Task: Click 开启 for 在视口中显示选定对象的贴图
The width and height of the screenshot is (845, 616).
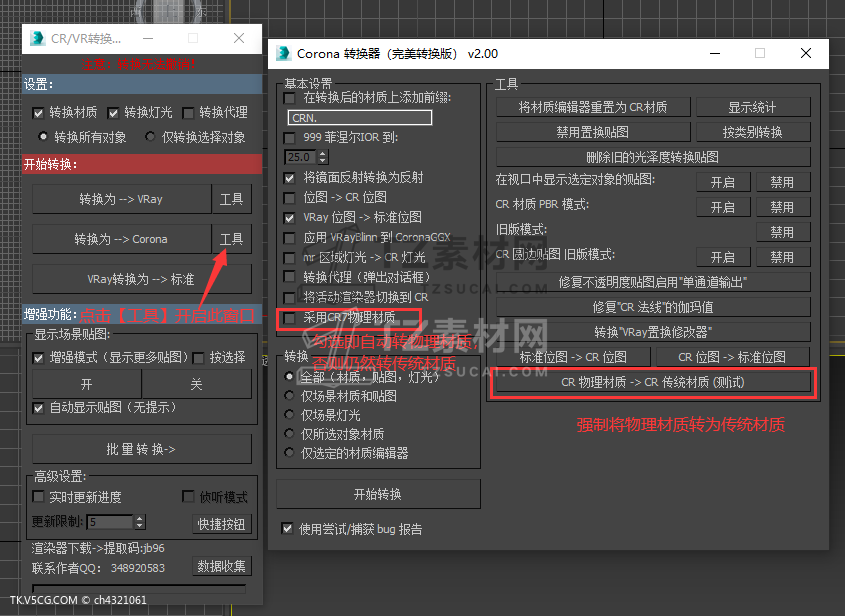Action: tap(723, 182)
